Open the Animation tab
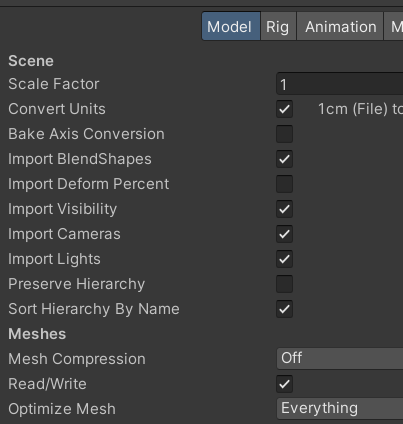The height and width of the screenshot is (424, 403). click(x=340, y=26)
